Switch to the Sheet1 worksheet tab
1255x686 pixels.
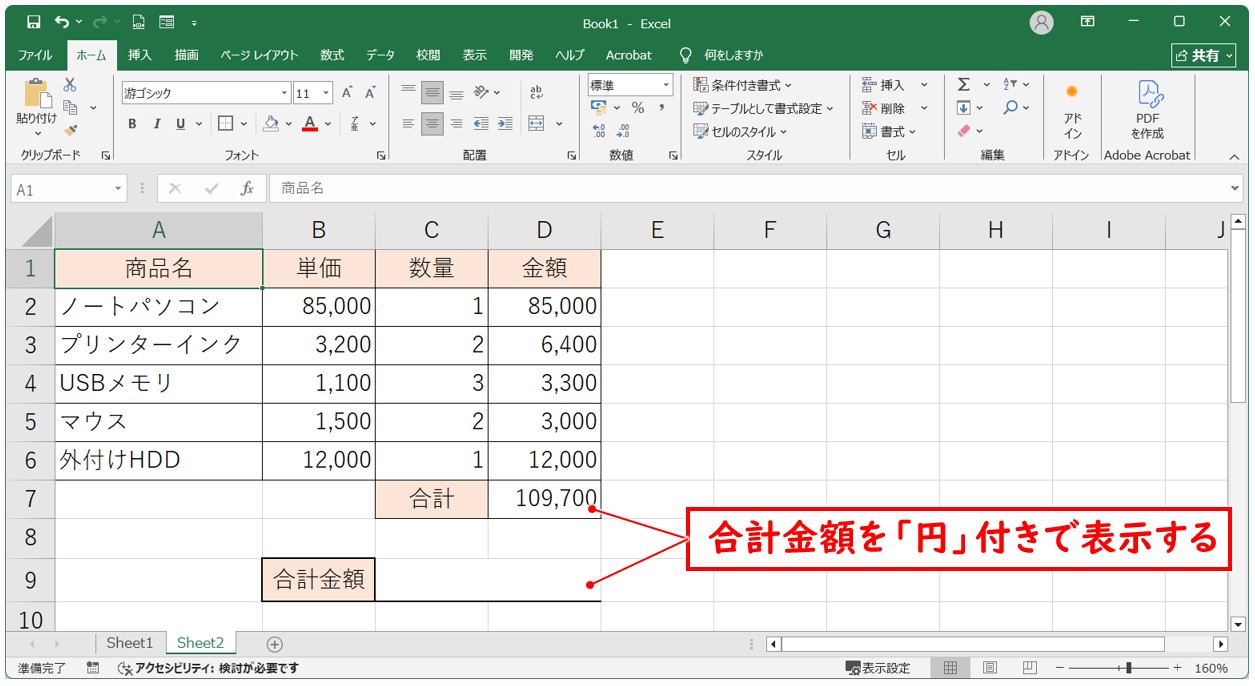pos(130,643)
